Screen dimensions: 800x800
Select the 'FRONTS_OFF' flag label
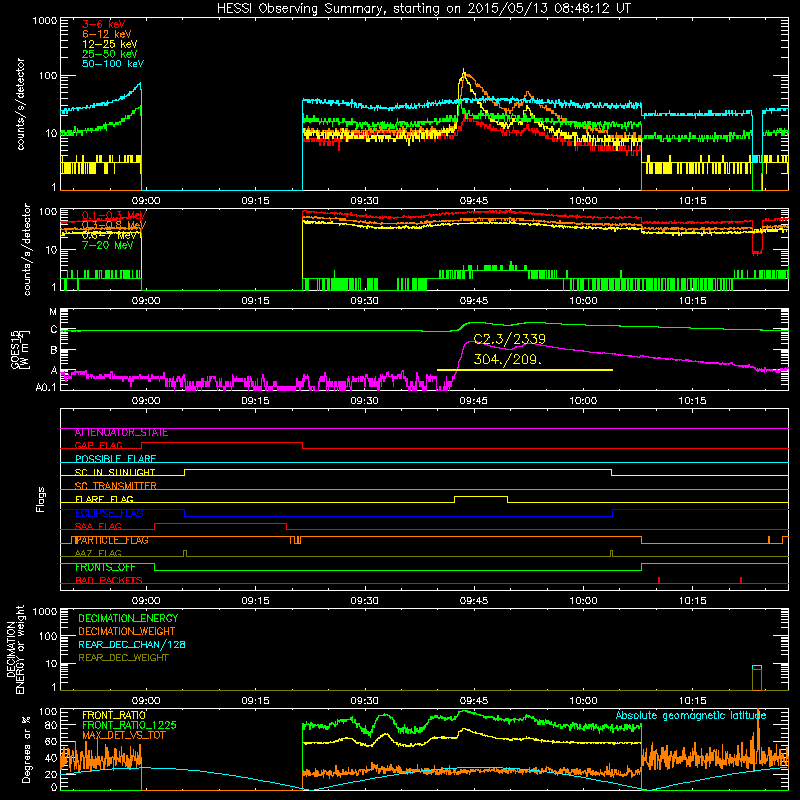pyautogui.click(x=105, y=567)
